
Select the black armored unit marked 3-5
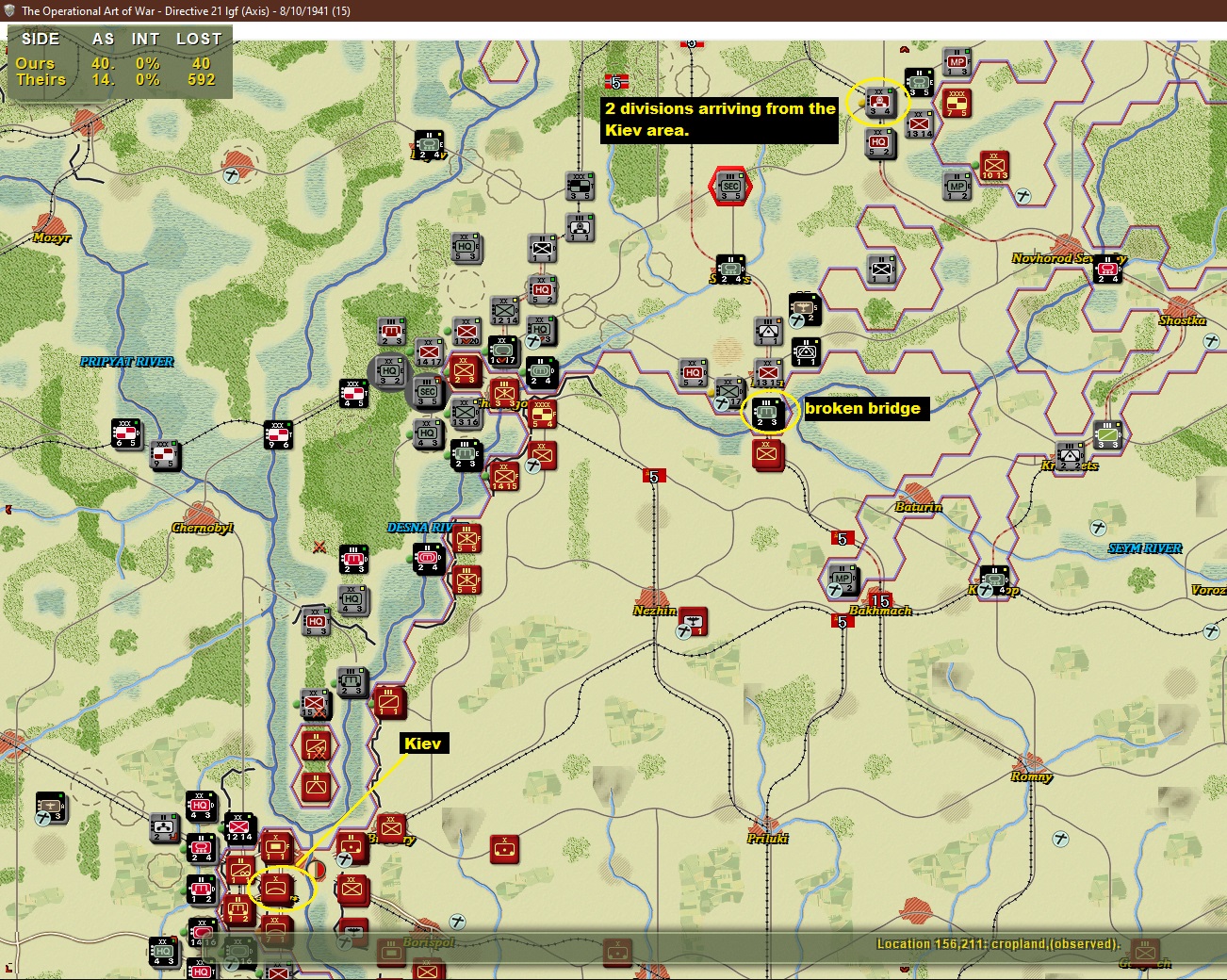(920, 83)
